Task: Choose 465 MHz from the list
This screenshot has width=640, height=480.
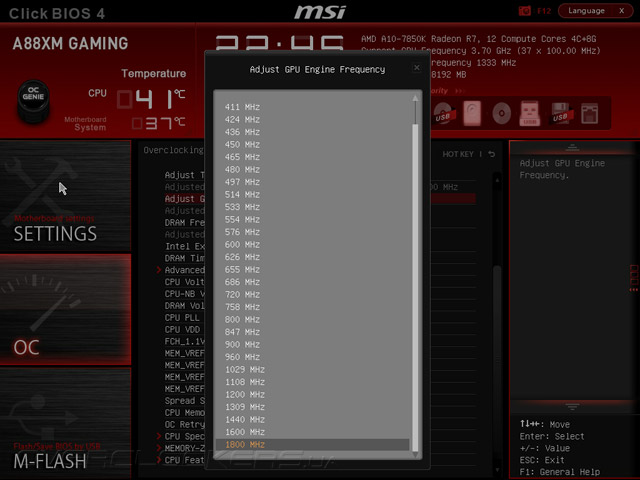Action: pyautogui.click(x=312, y=157)
